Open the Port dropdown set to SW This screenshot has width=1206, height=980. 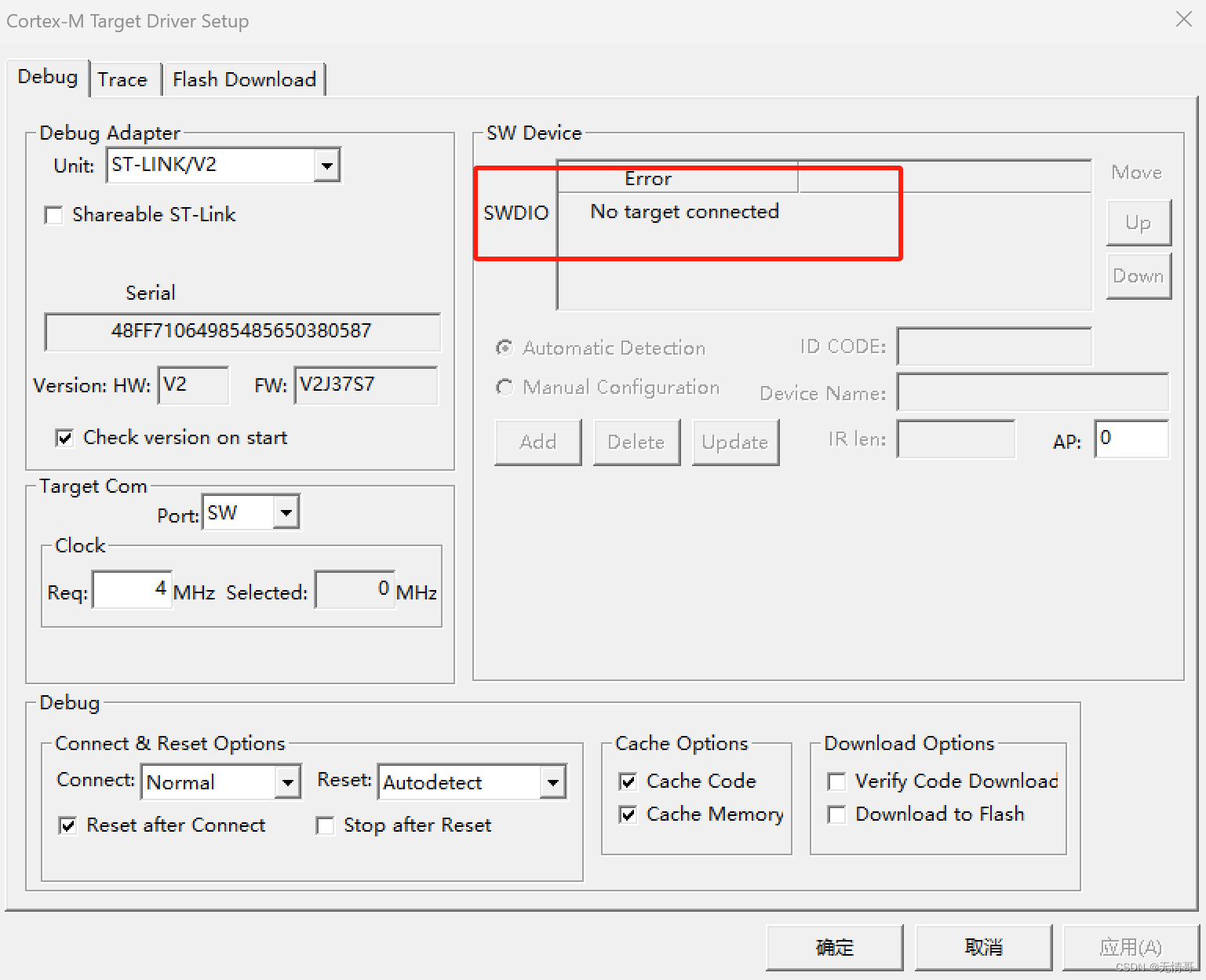tap(284, 512)
